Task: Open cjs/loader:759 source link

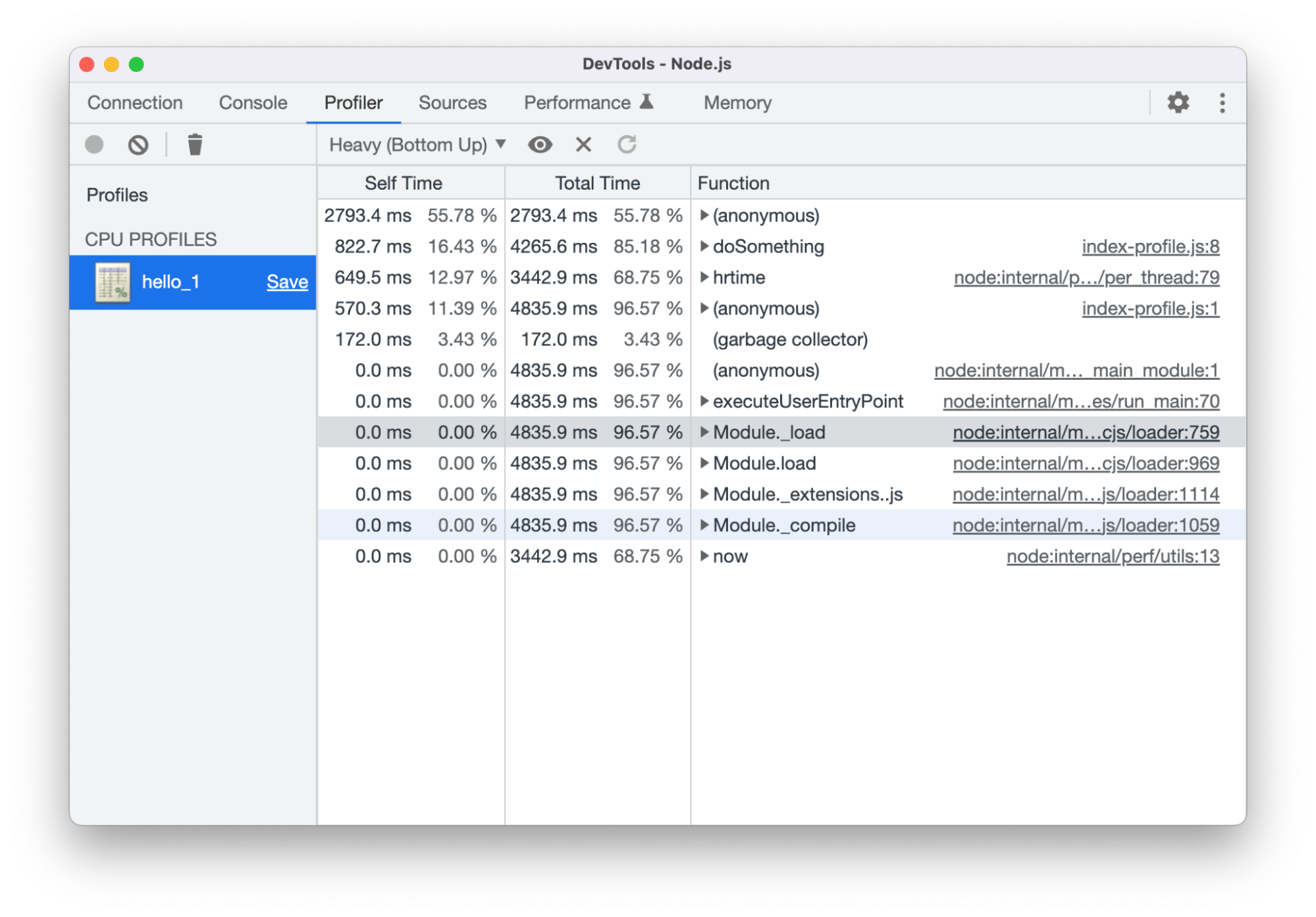Action: click(1086, 432)
